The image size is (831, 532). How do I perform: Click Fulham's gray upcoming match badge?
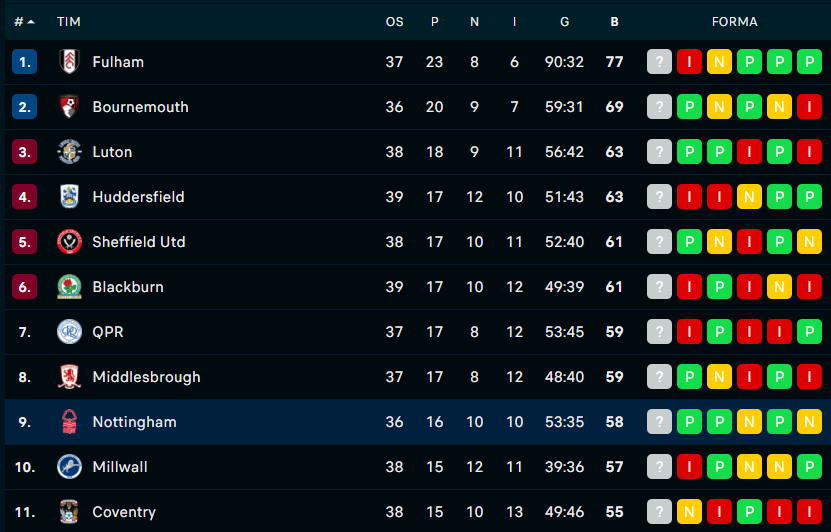coord(659,61)
